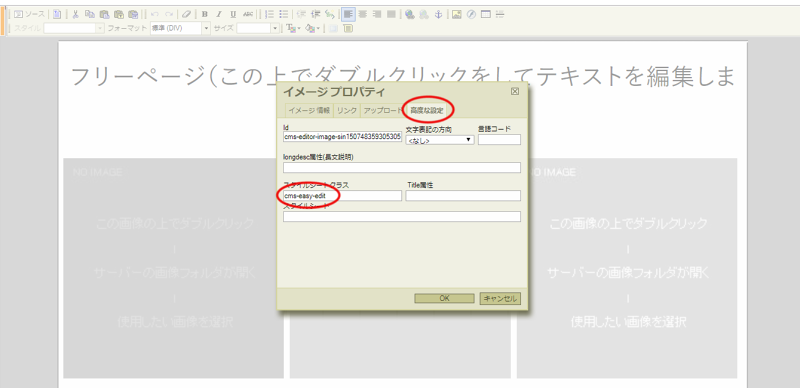Click the ソース (Source) toolbar button
Screen dimensions: 800x388
(29, 14)
